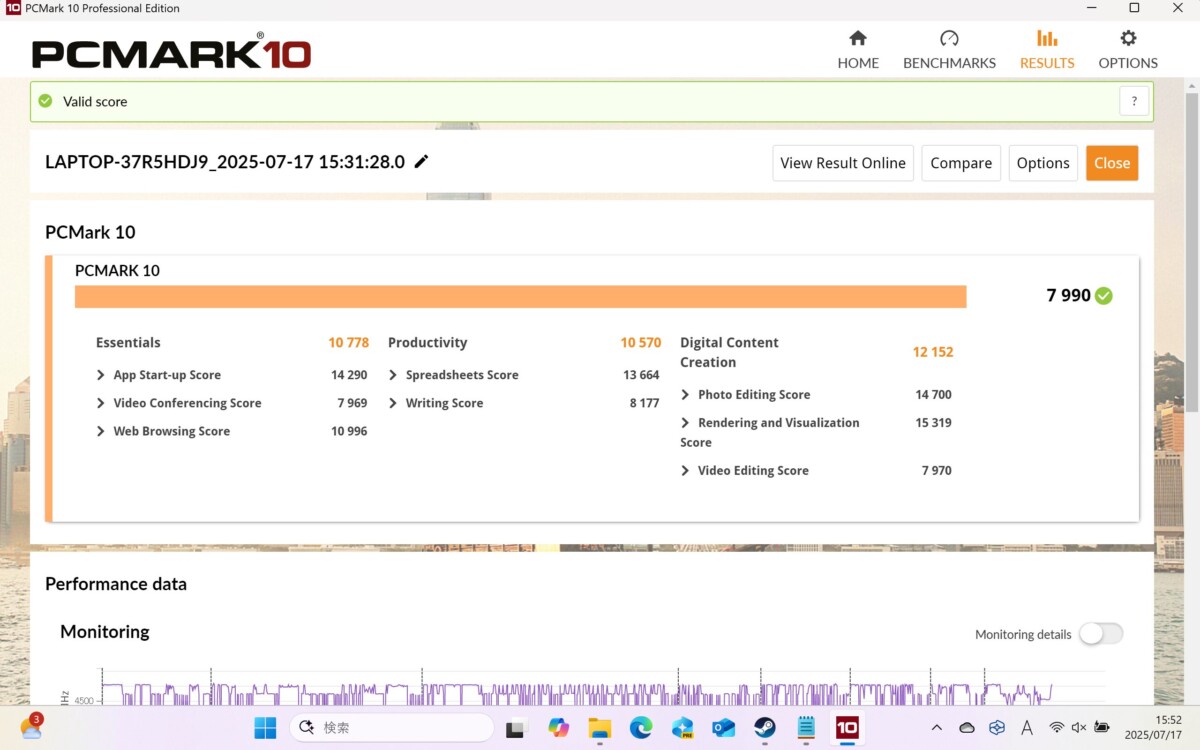Click the Microsoft 365 Copilot PRE taskbar icon
Viewport: 1200px width, 750px height.
(x=683, y=728)
